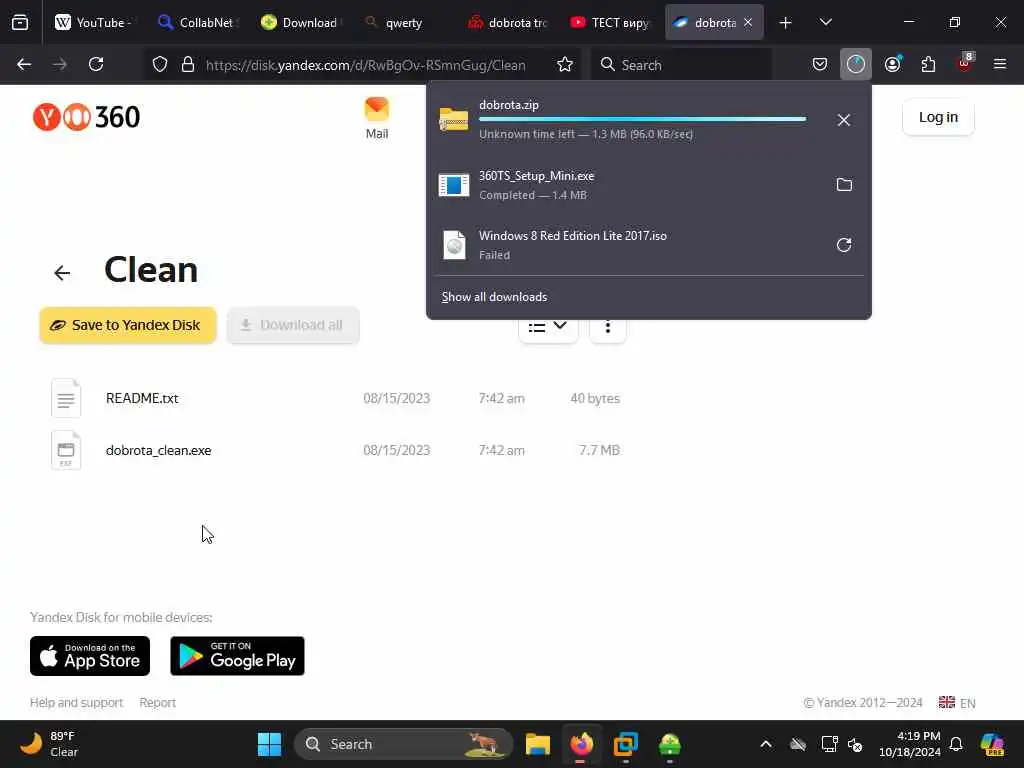Viewport: 1024px width, 768px height.
Task: Retry Windows 8 Red Edition iso download
Action: point(844,245)
